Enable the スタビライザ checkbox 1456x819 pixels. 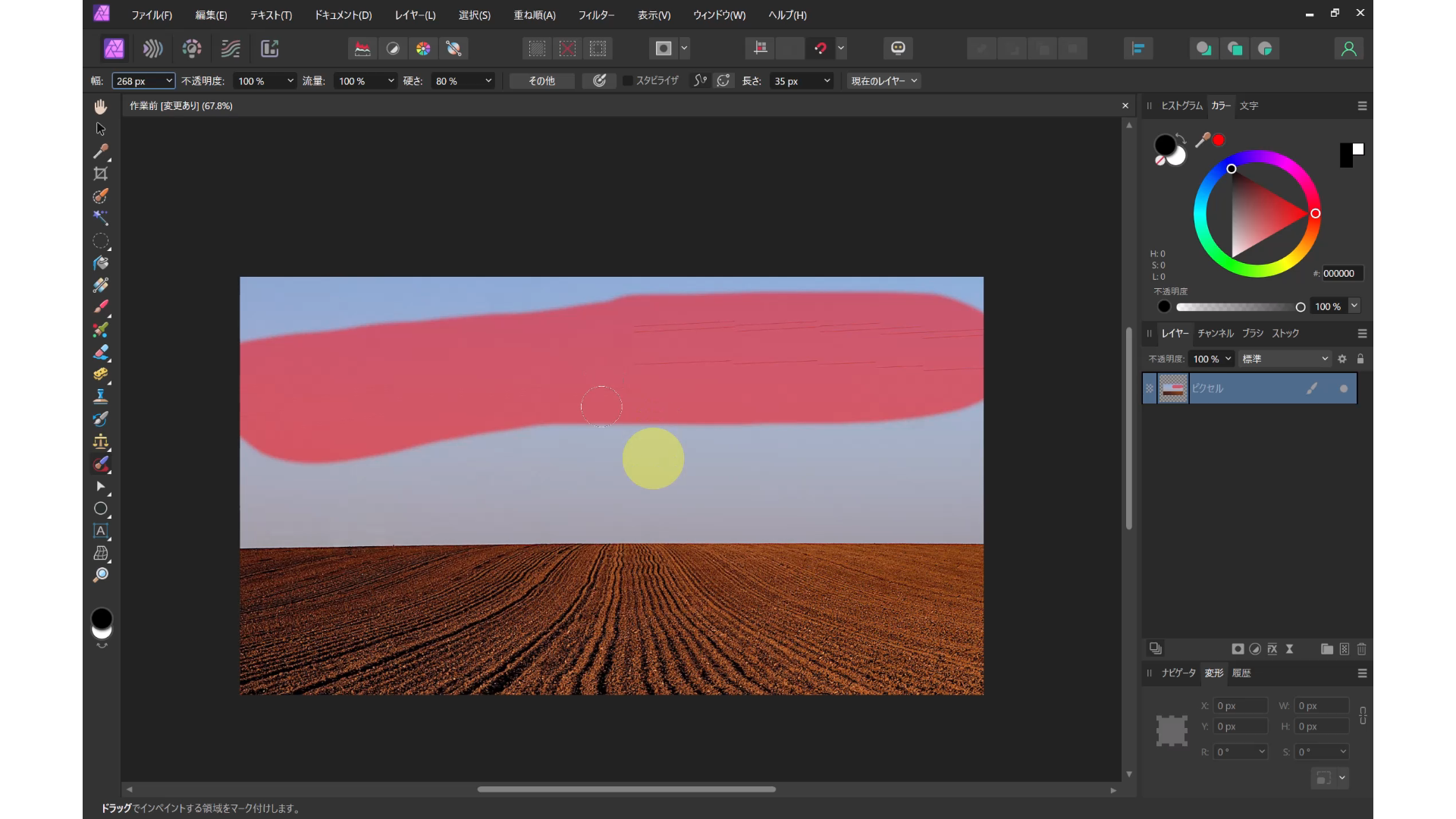coord(628,81)
